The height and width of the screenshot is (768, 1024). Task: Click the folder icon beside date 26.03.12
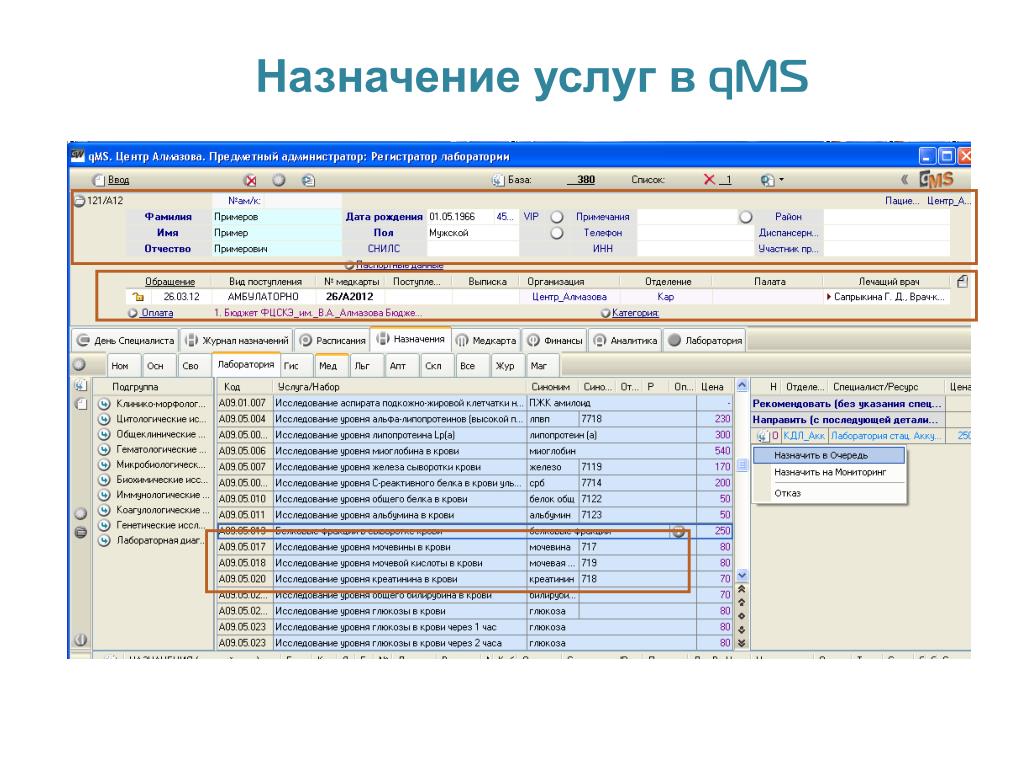pyautogui.click(x=138, y=296)
